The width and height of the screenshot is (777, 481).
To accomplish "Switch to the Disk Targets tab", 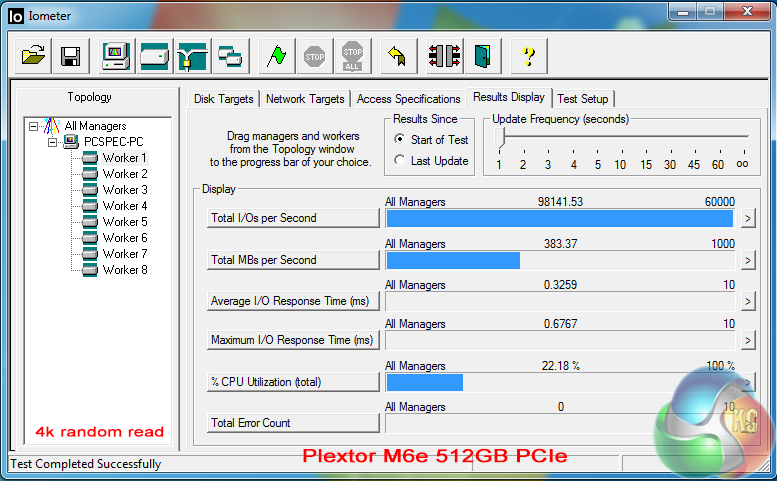I will click(x=223, y=99).
